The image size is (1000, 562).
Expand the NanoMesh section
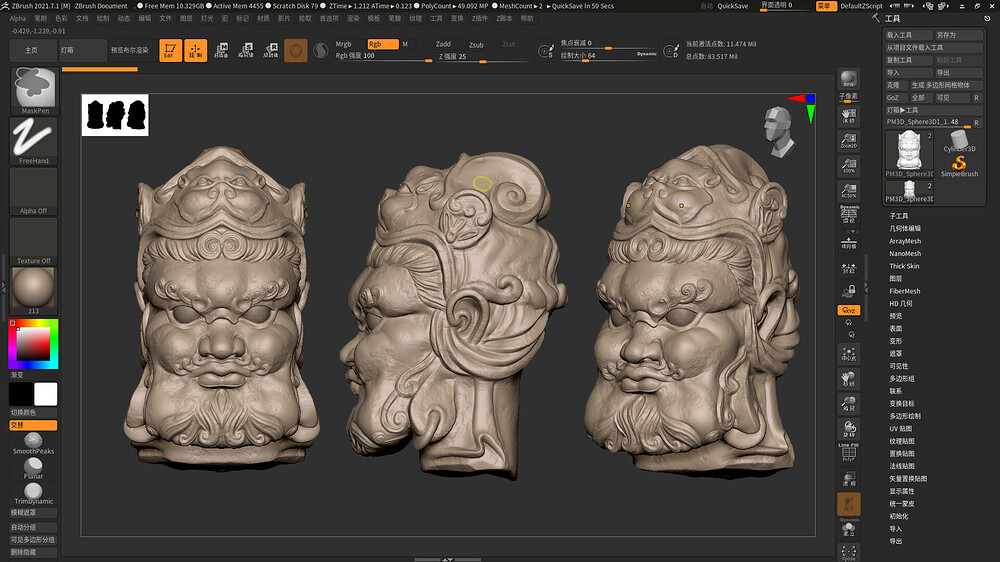pyautogui.click(x=905, y=253)
